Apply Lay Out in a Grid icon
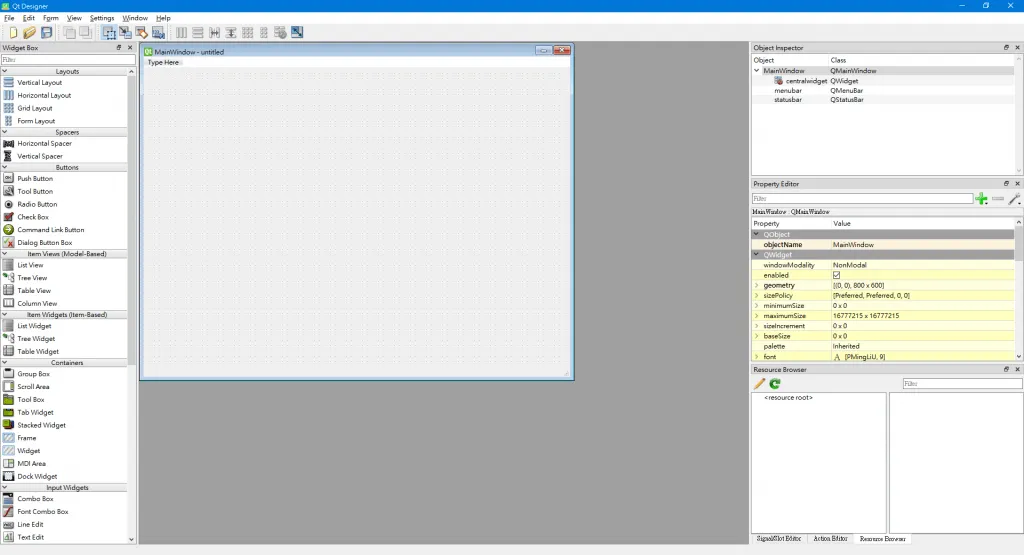This screenshot has width=1024, height=555. coord(247,33)
